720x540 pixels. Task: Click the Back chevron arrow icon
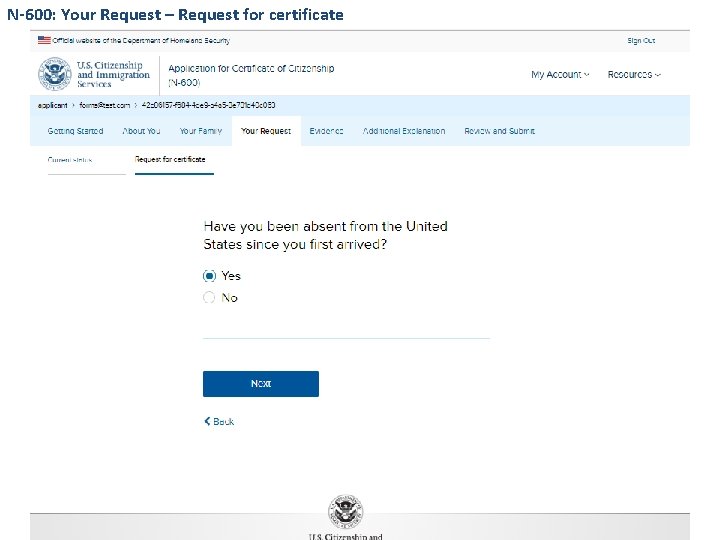[207, 421]
